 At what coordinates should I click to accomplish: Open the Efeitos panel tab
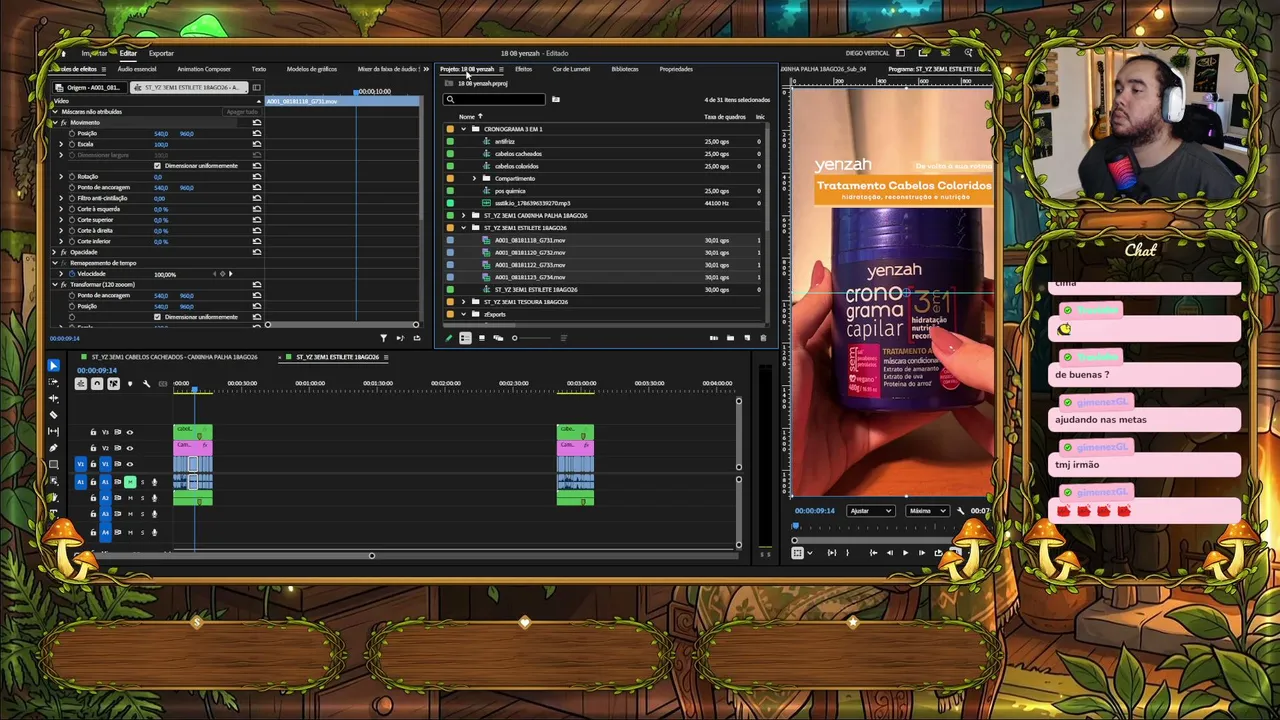point(523,69)
